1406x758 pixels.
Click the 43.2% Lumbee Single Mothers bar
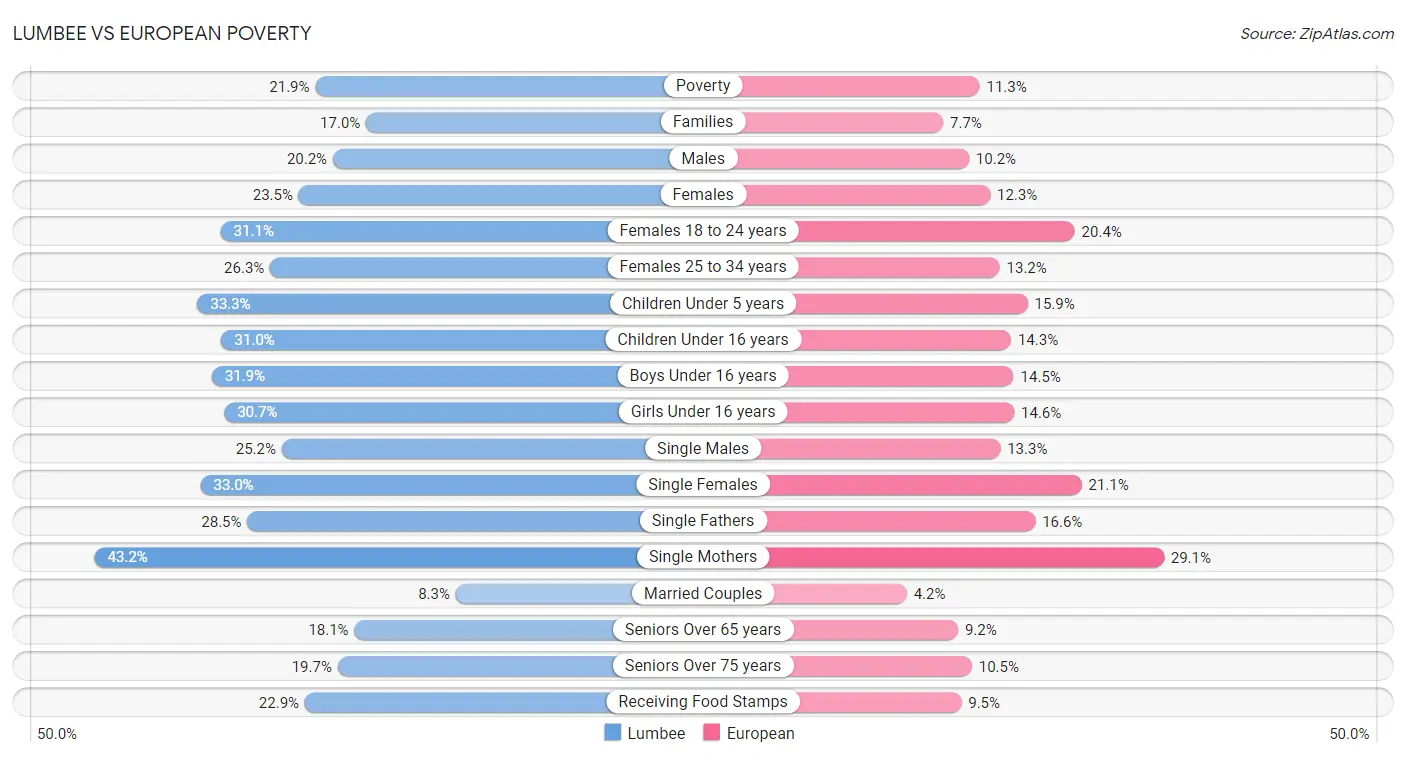pos(398,557)
